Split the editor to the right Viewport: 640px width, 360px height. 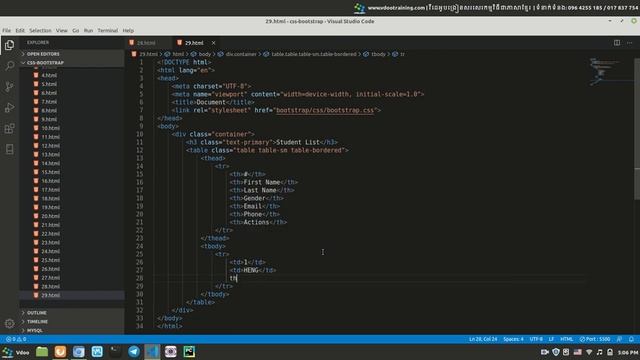[617, 43]
